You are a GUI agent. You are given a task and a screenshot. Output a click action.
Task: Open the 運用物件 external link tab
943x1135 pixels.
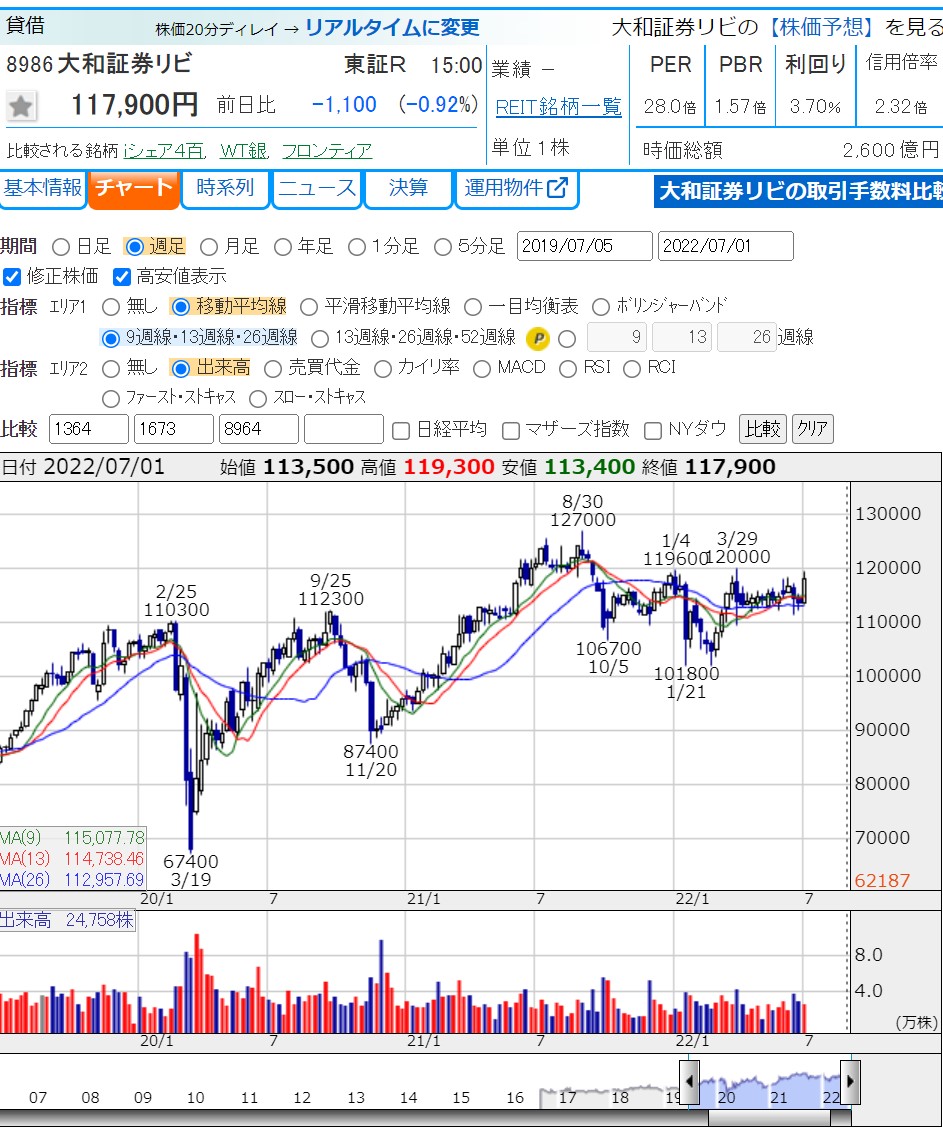pos(516,188)
